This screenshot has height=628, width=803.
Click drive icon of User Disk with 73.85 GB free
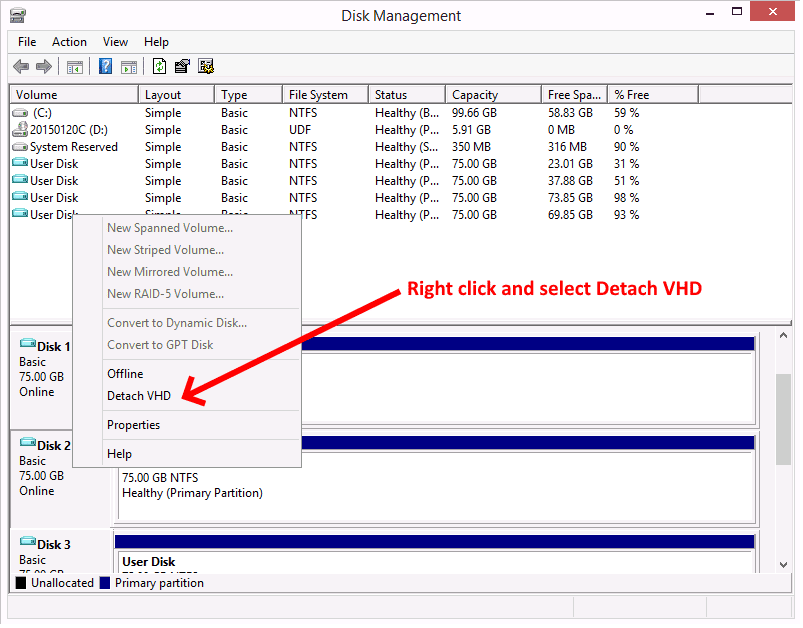pos(20,197)
